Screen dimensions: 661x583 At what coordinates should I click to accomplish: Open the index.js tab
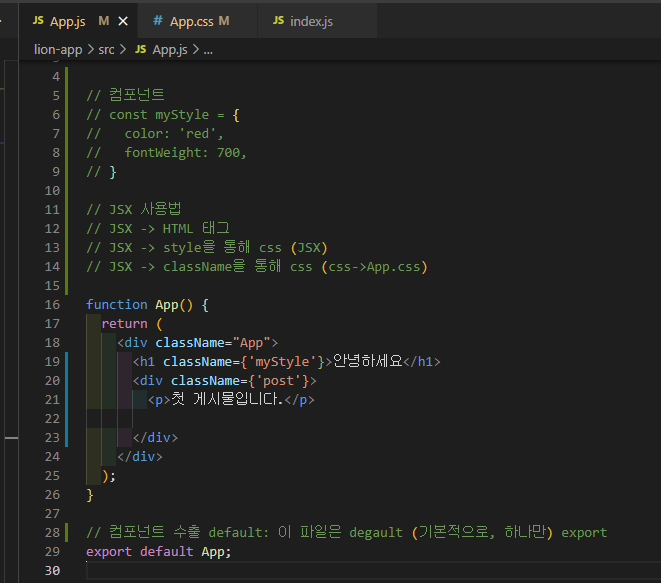coord(317,21)
